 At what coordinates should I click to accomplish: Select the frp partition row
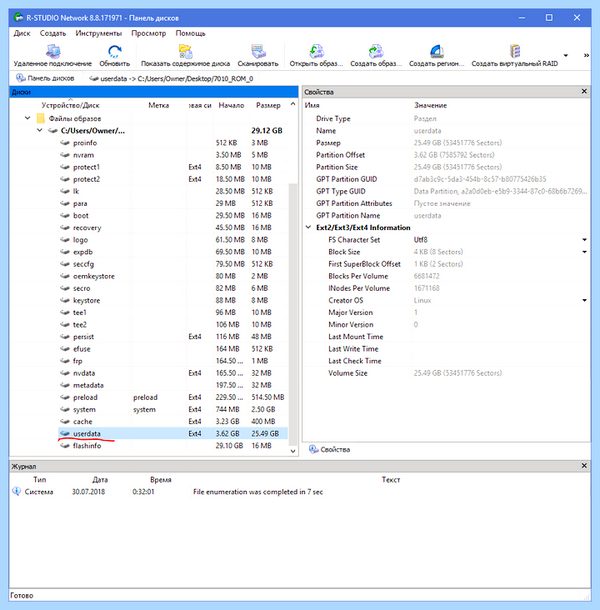click(173, 361)
